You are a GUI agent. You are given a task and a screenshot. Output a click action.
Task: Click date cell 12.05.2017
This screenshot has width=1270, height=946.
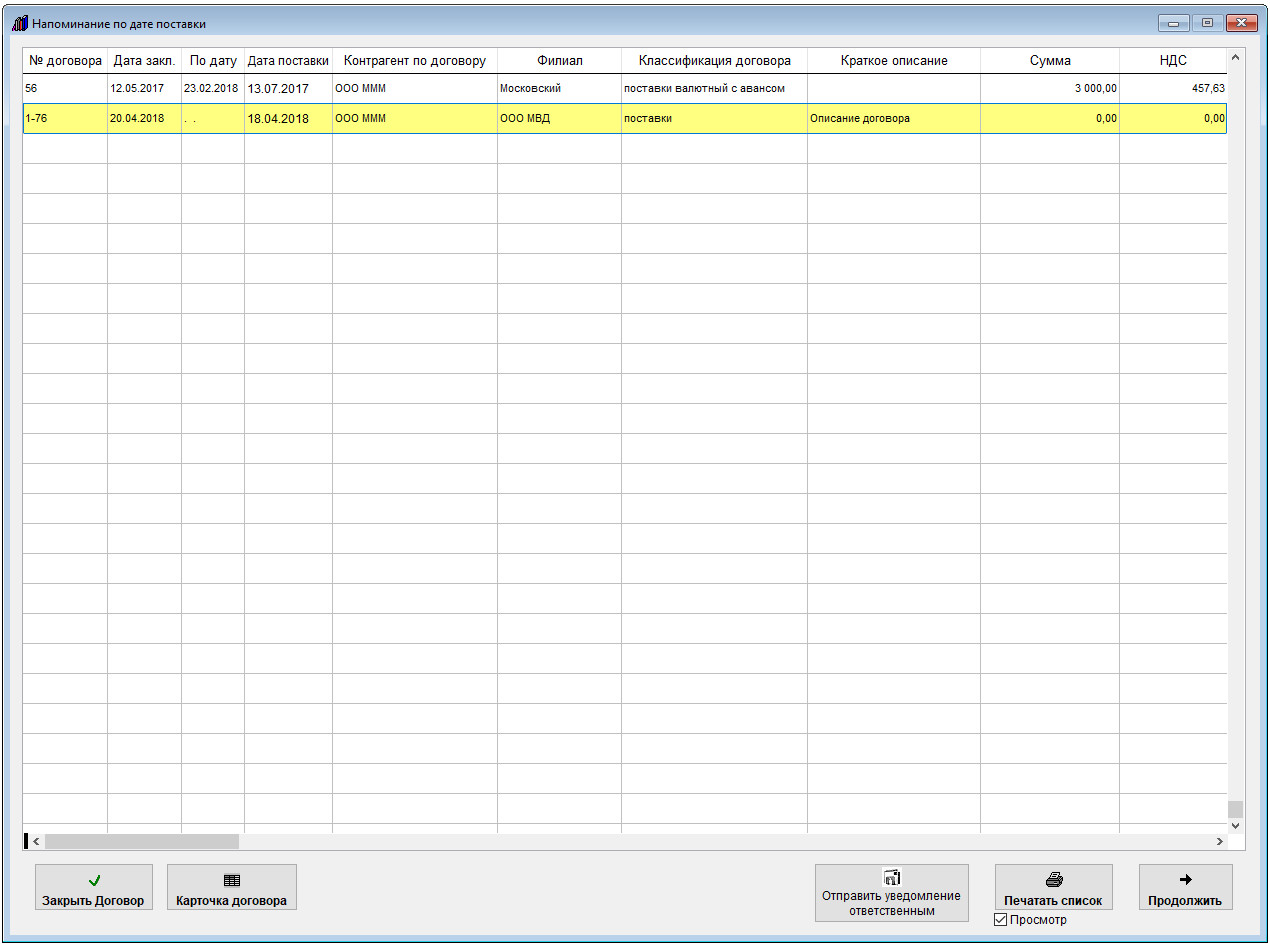click(144, 88)
